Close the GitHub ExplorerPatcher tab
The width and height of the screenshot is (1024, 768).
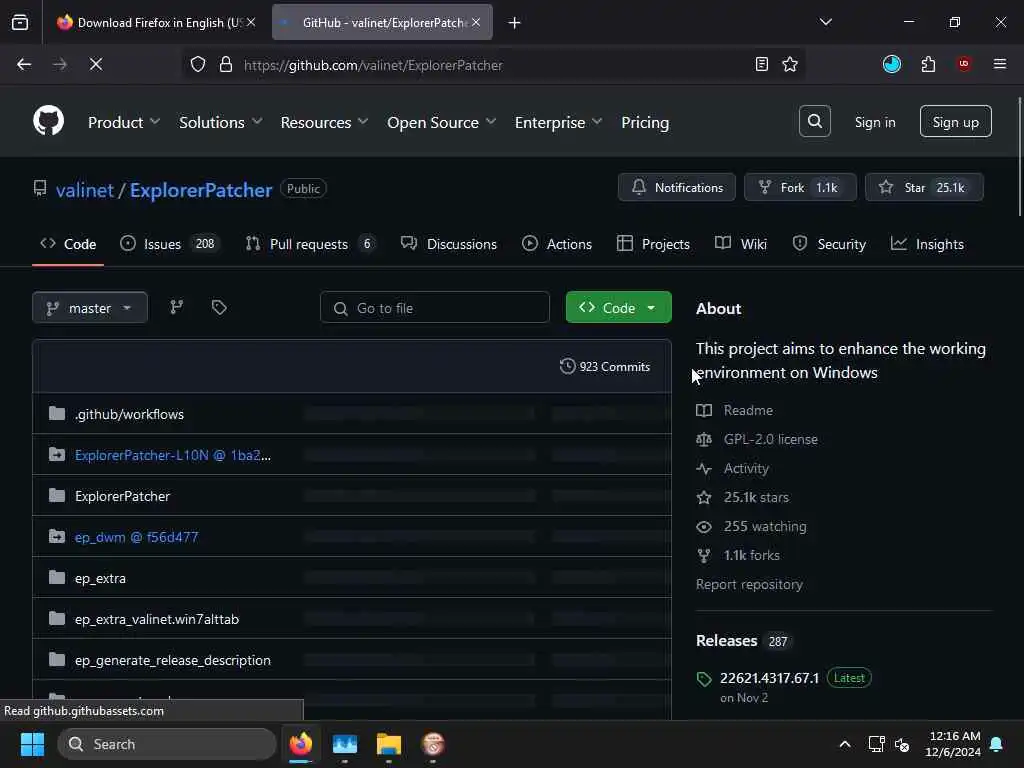[x=476, y=22]
